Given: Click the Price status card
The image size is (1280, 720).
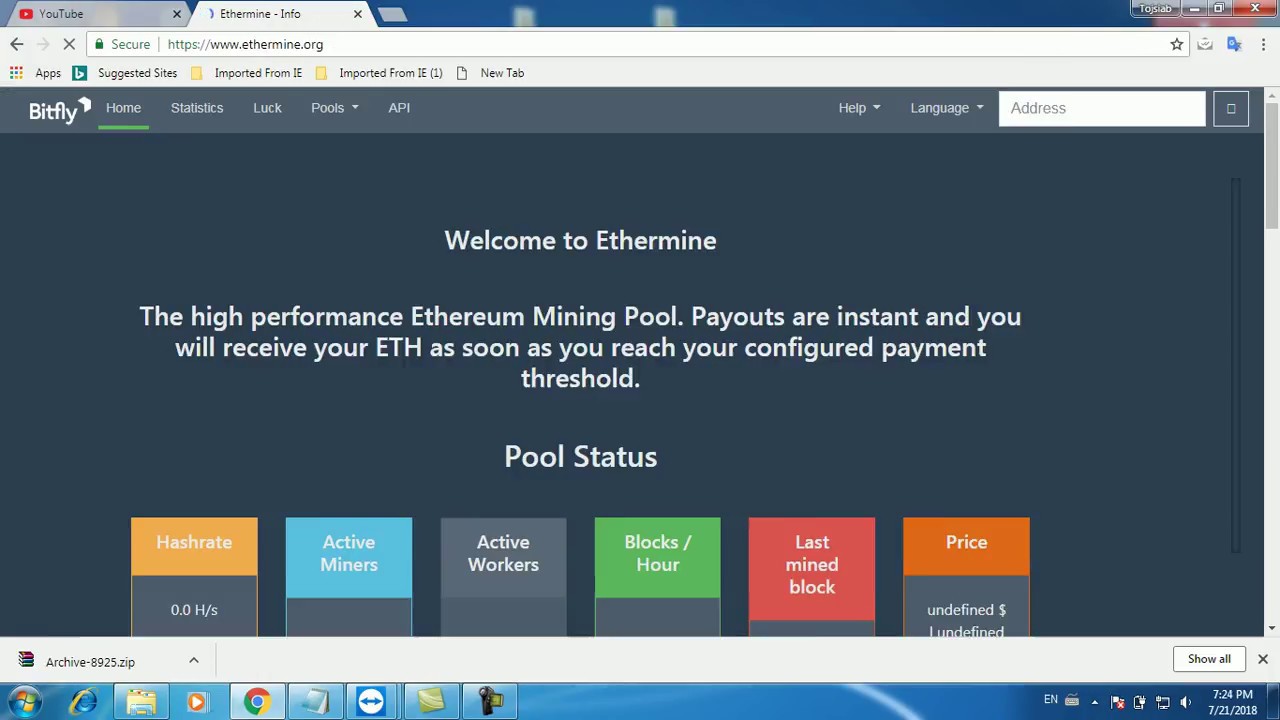Looking at the screenshot, I should (x=966, y=576).
